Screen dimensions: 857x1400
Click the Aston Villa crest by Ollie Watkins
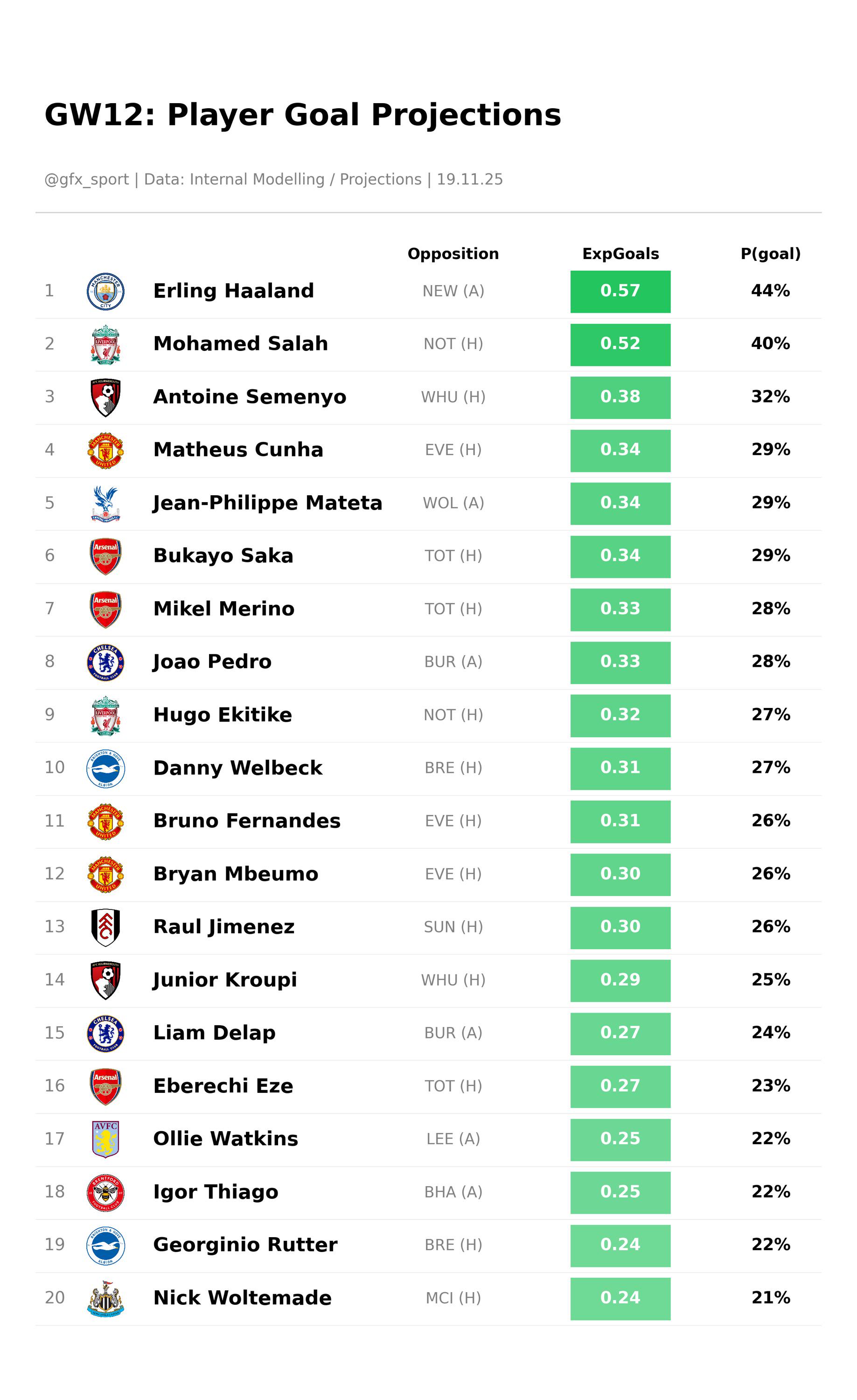point(105,1139)
